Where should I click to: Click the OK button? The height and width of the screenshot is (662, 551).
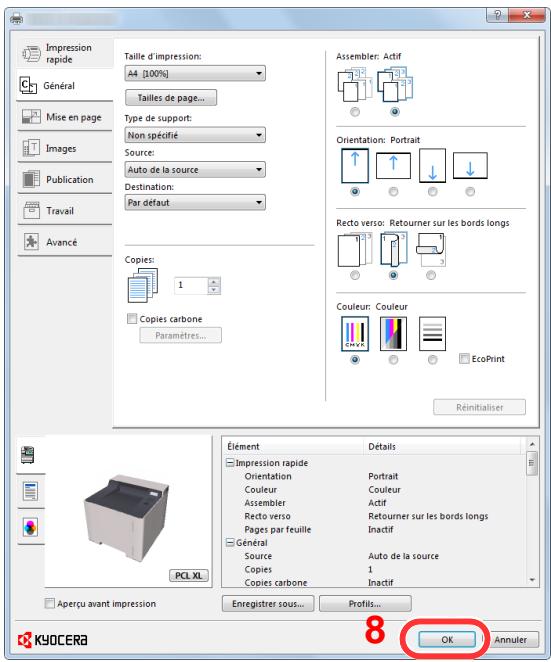(x=447, y=640)
